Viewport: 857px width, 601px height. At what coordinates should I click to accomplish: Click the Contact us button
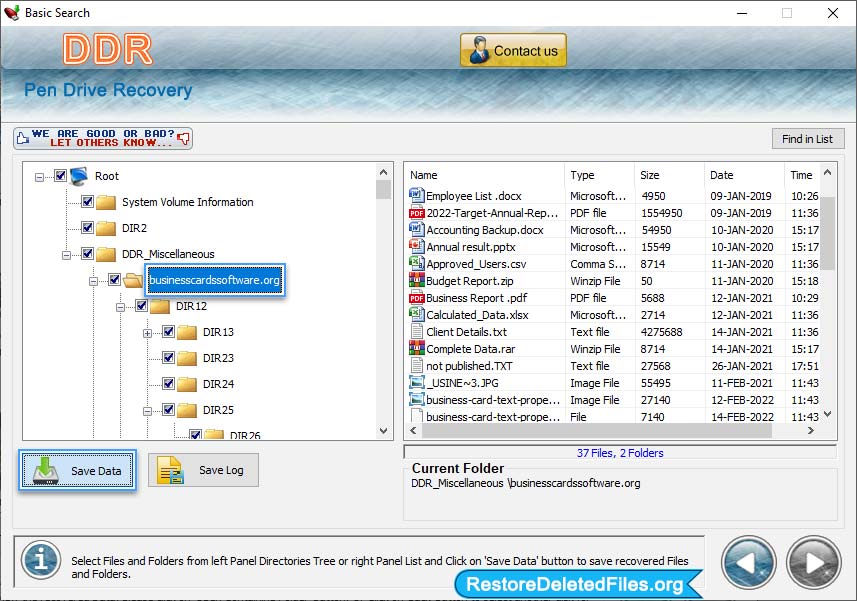pos(513,50)
